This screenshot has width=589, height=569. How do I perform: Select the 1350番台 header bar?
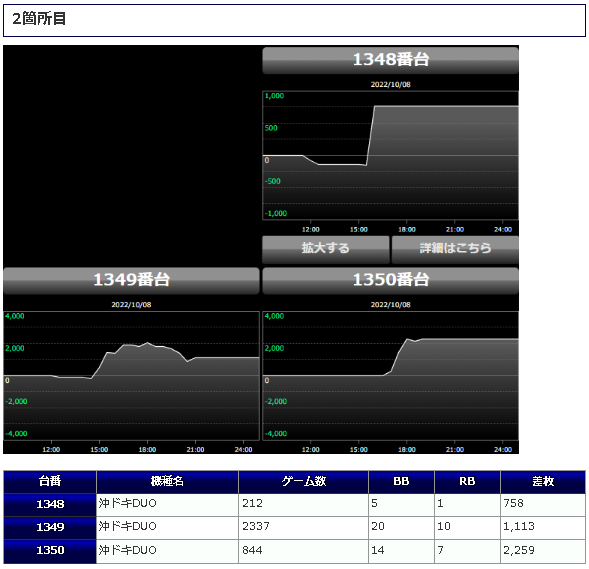pos(391,280)
